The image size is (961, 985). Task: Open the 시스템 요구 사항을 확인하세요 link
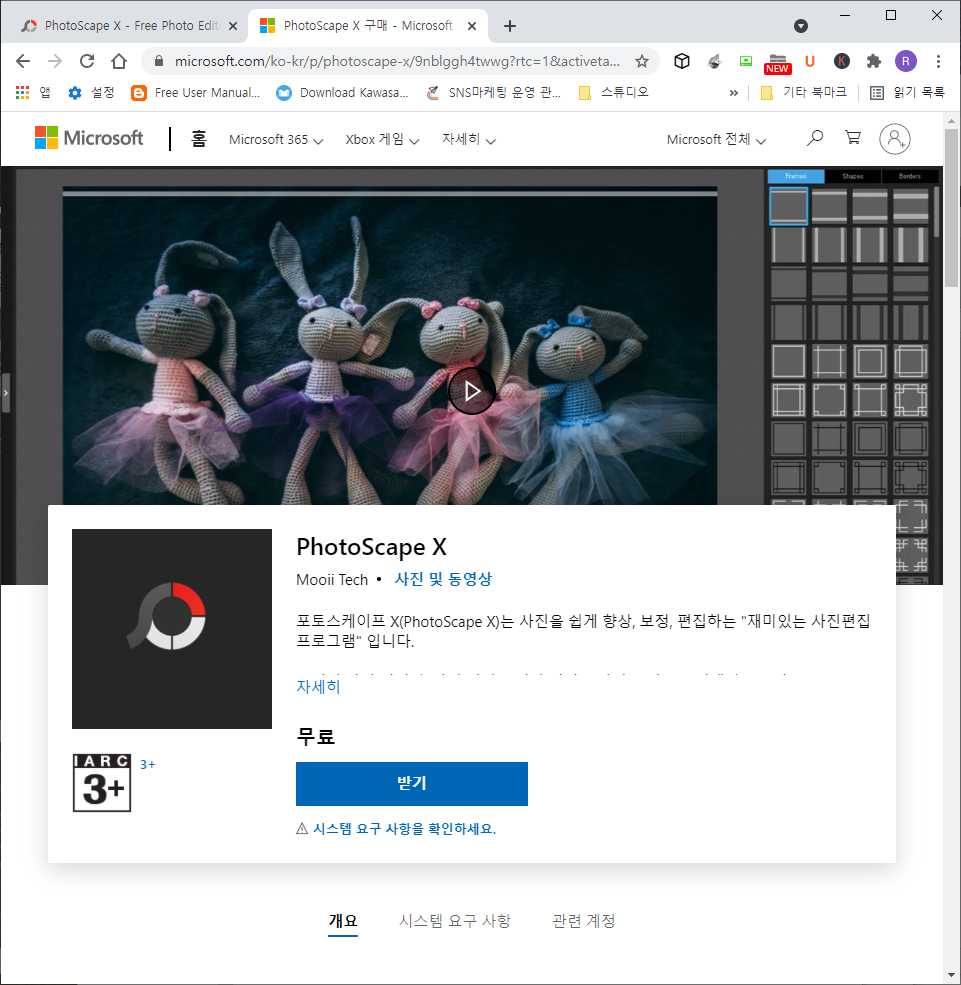click(404, 829)
